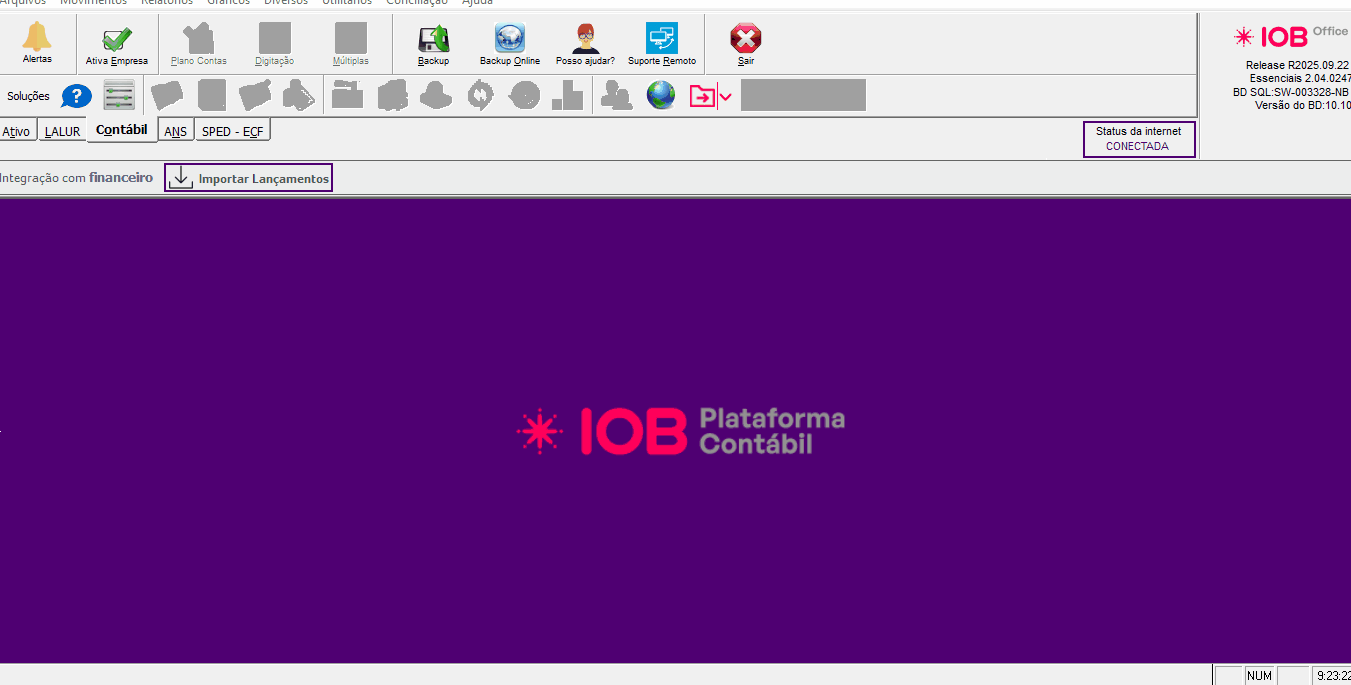
Task: Click the Importar Lançamentos button
Action: click(248, 178)
